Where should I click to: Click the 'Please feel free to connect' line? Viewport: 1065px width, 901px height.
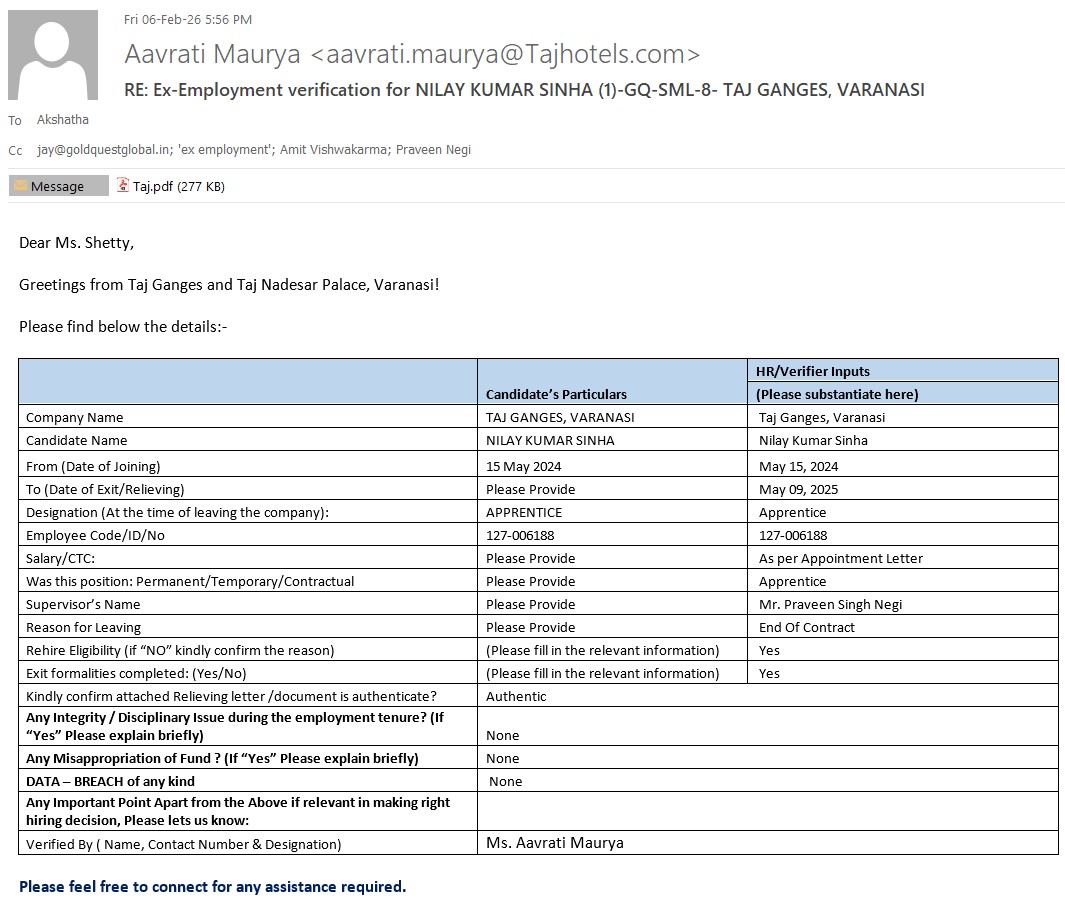pos(212,886)
